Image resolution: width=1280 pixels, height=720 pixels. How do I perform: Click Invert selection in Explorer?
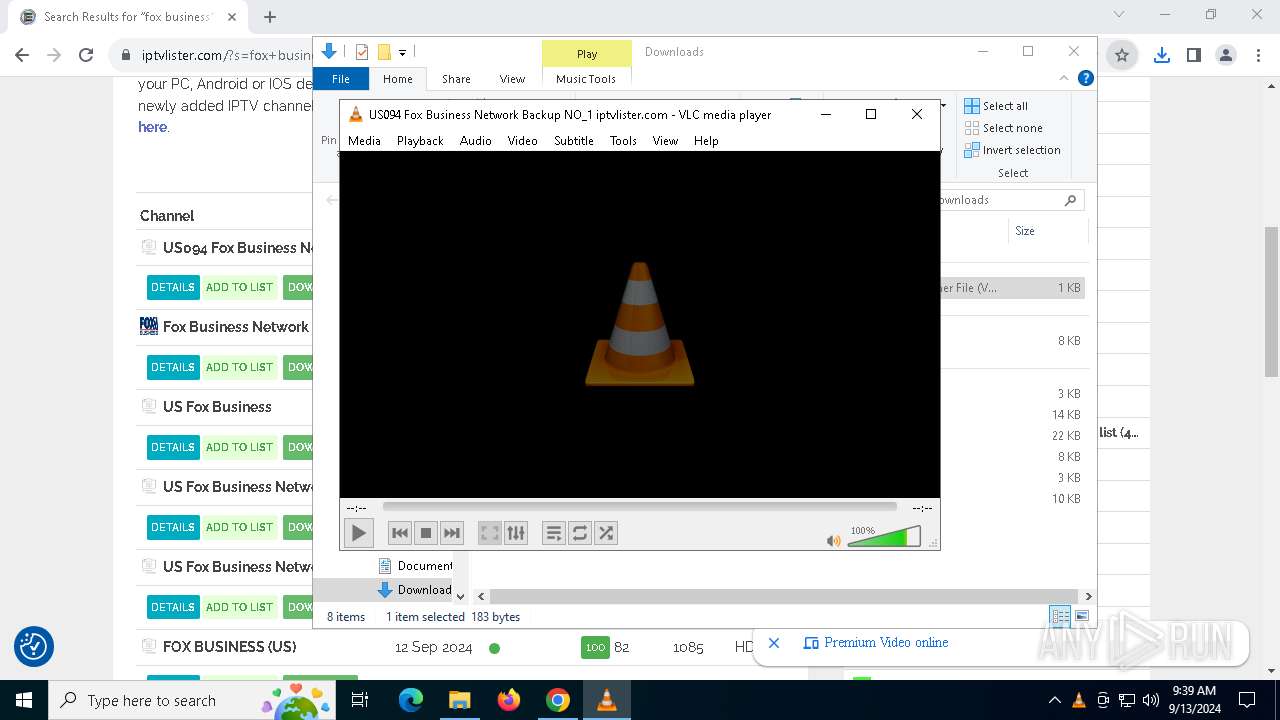point(1012,150)
